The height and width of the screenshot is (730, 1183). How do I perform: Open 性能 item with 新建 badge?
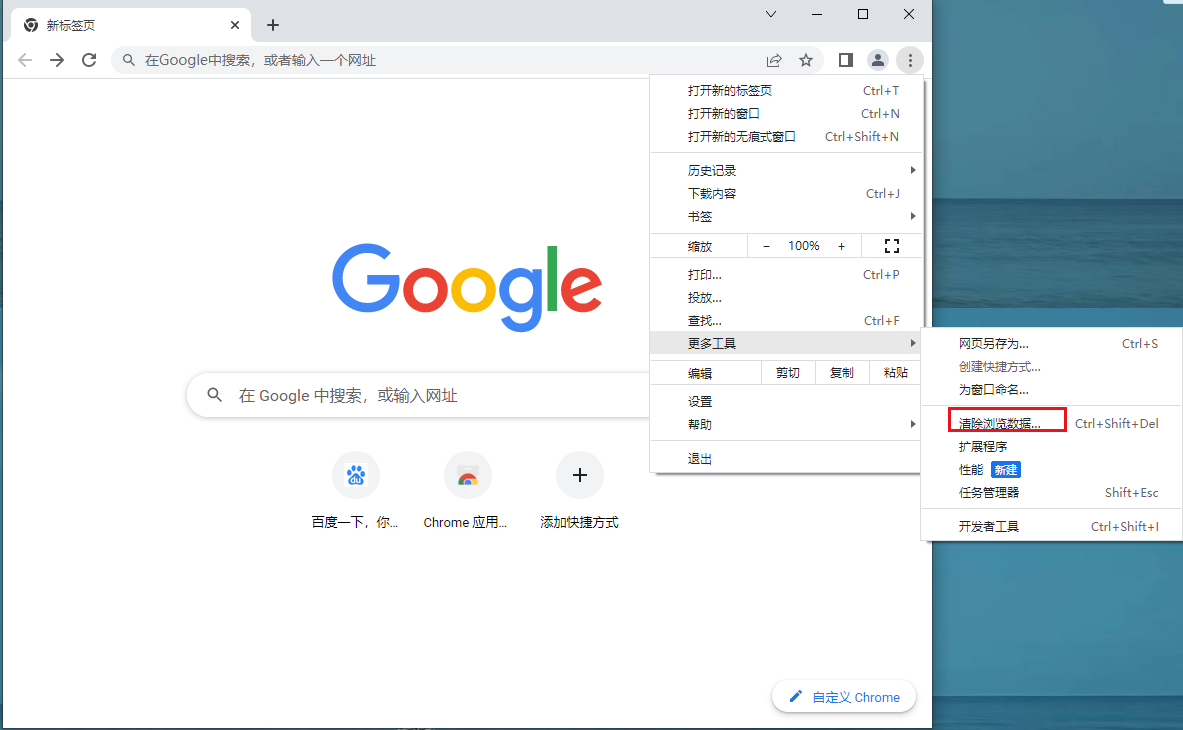[1052, 470]
